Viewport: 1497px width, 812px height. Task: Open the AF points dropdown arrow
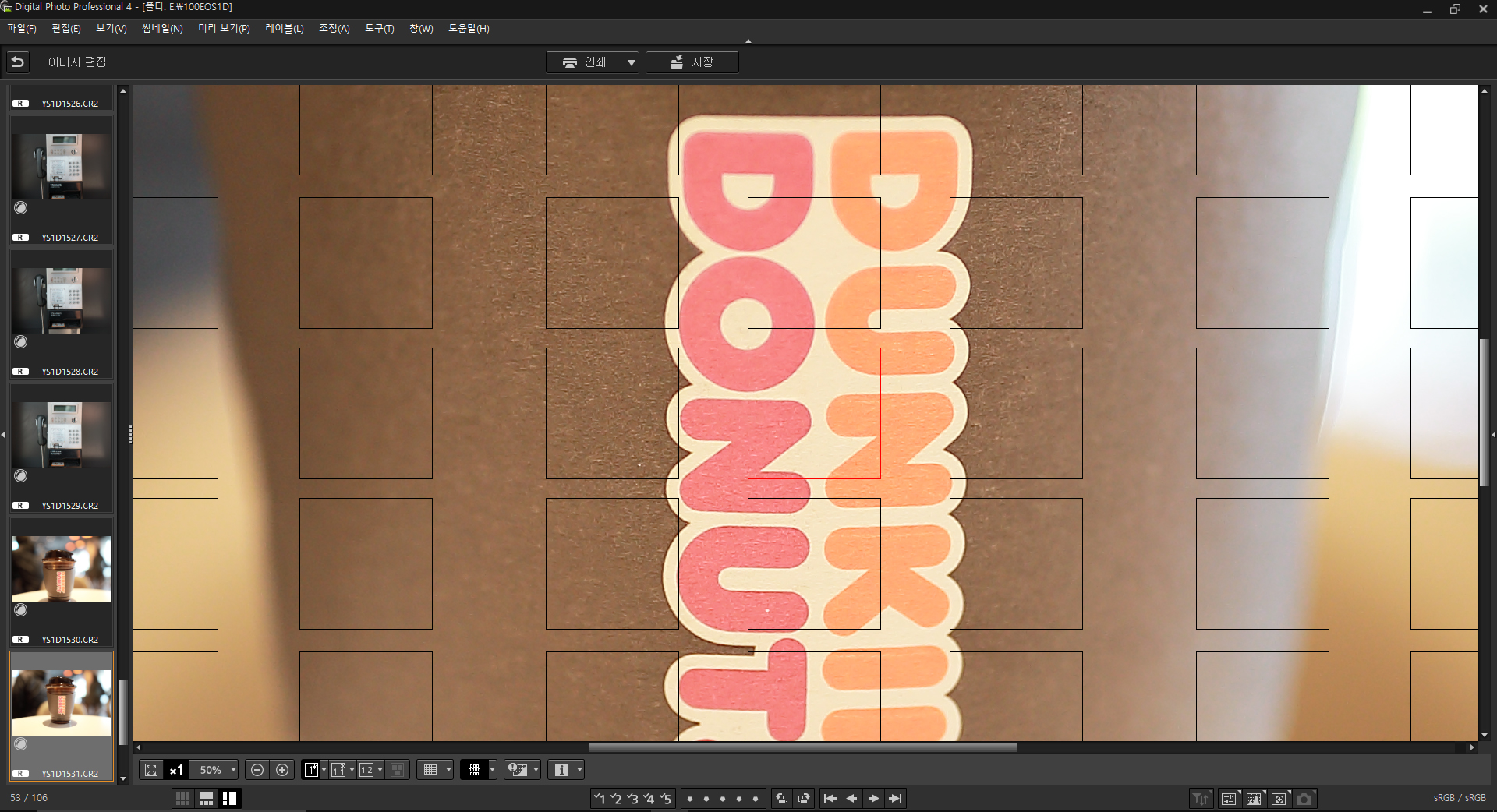[492, 770]
